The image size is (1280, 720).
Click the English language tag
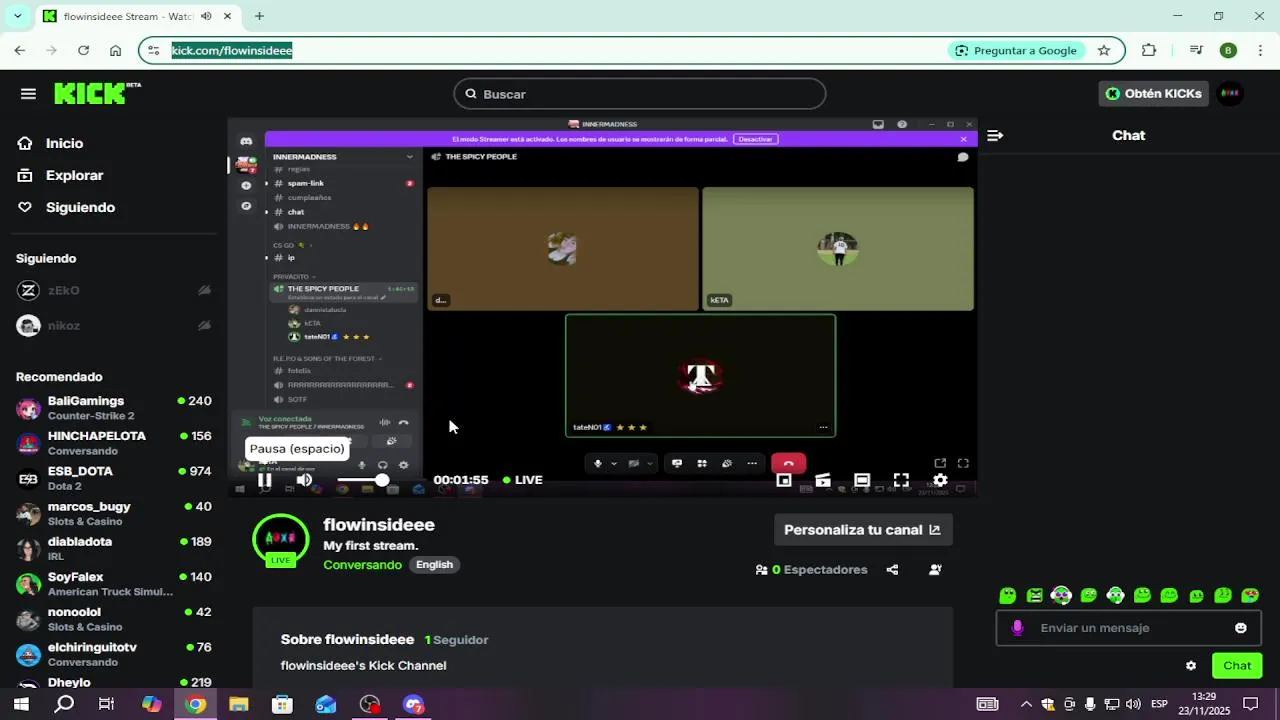tap(434, 565)
